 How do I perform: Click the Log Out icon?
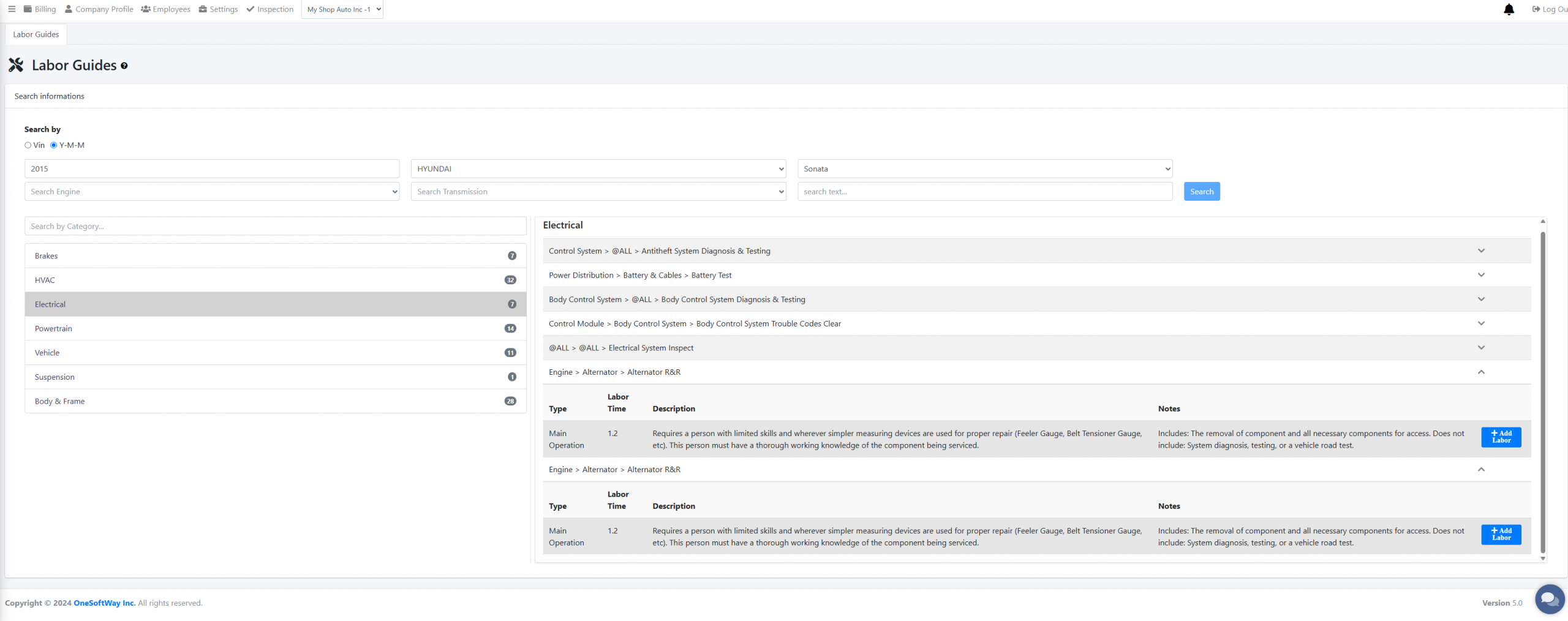pyautogui.click(x=1536, y=9)
